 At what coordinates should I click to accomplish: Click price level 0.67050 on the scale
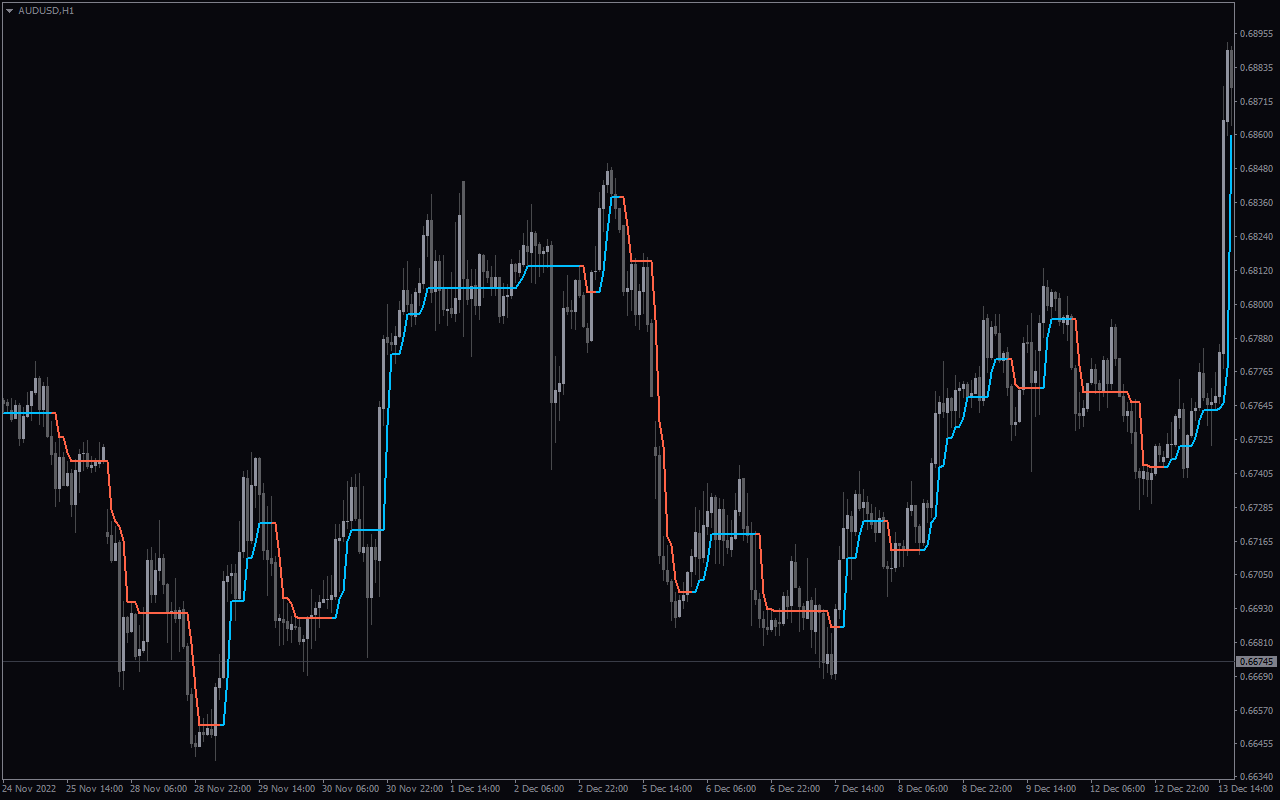click(x=1258, y=575)
